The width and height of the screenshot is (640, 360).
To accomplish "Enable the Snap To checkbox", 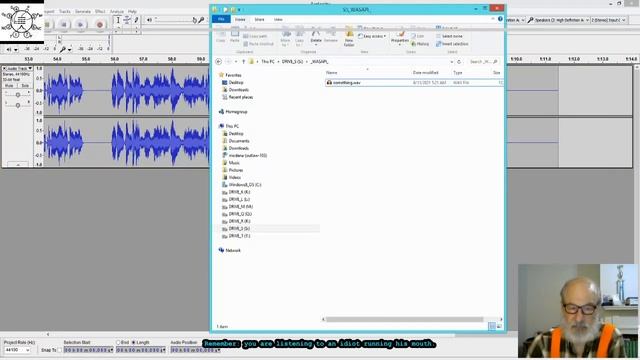I will click(60, 350).
